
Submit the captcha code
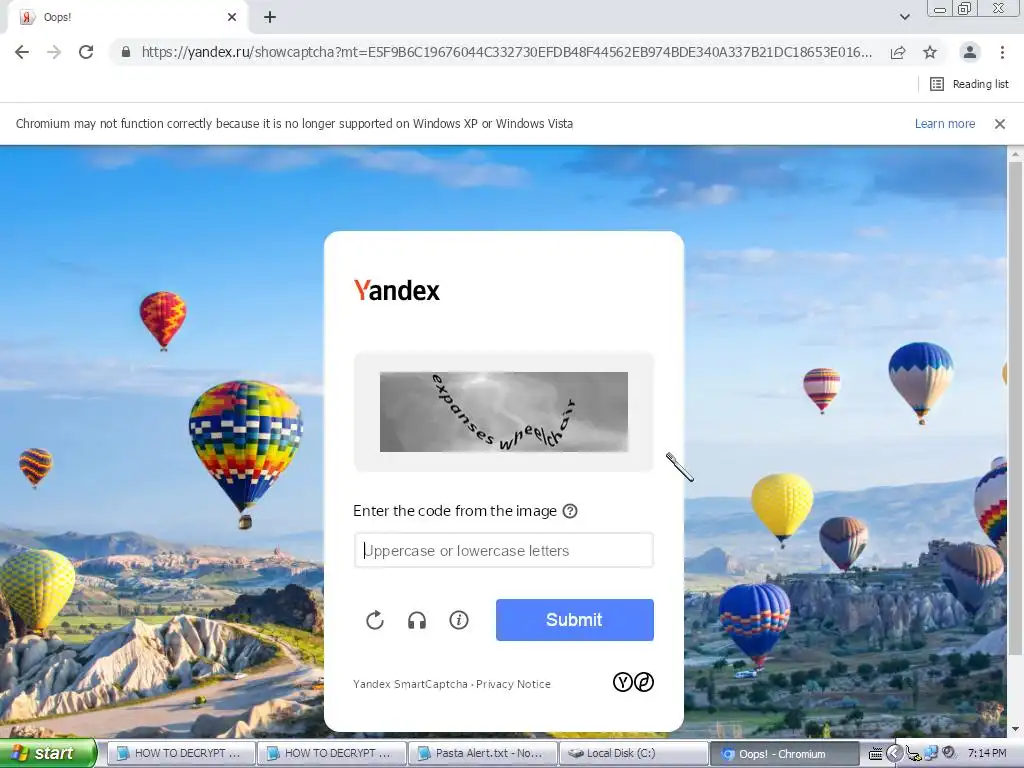click(575, 620)
